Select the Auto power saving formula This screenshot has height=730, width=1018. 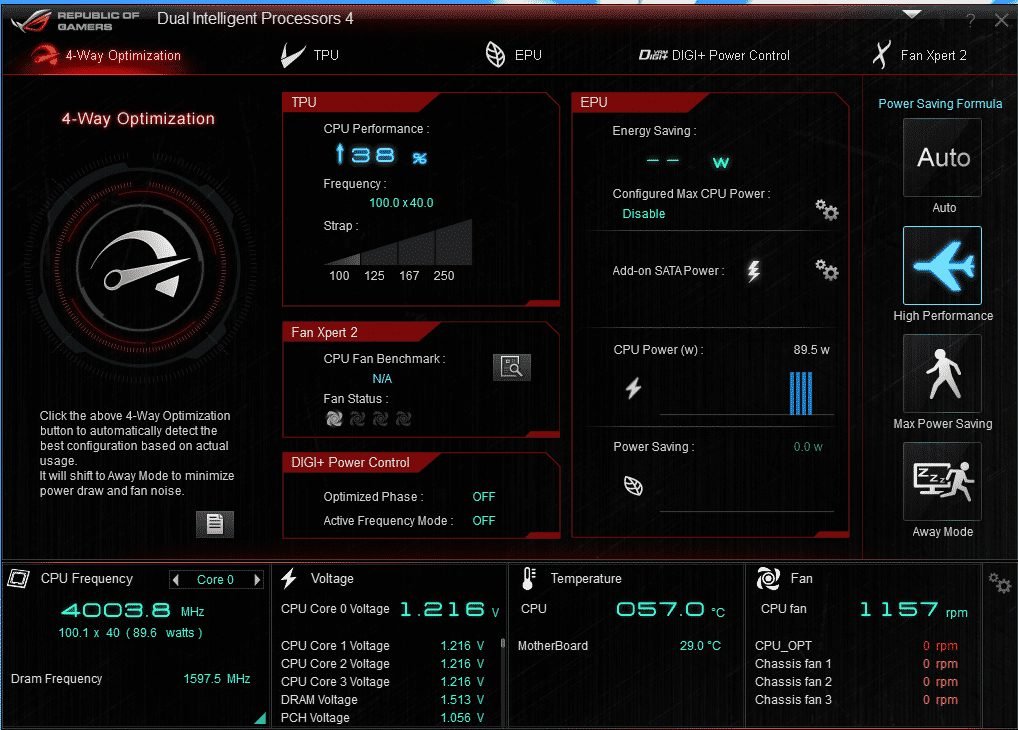[942, 158]
